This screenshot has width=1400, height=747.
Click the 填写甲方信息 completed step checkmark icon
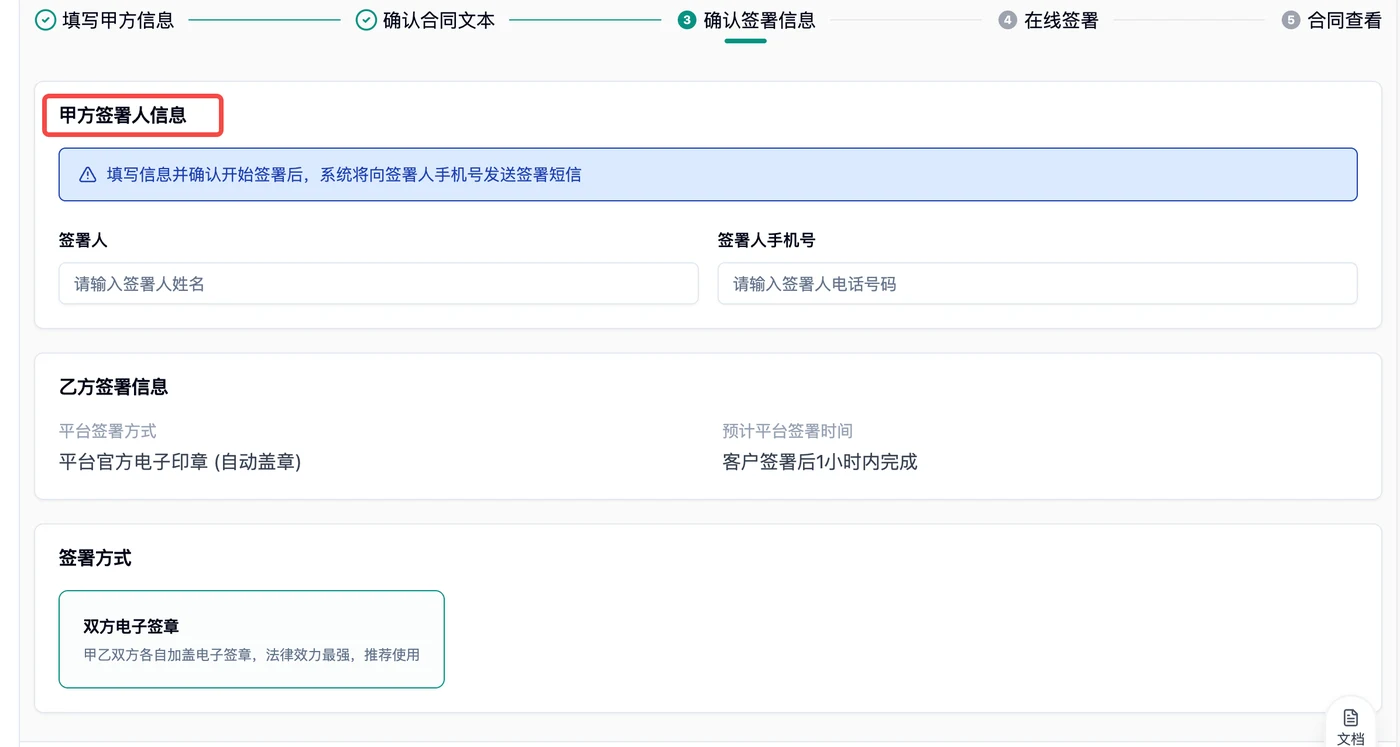[45, 20]
